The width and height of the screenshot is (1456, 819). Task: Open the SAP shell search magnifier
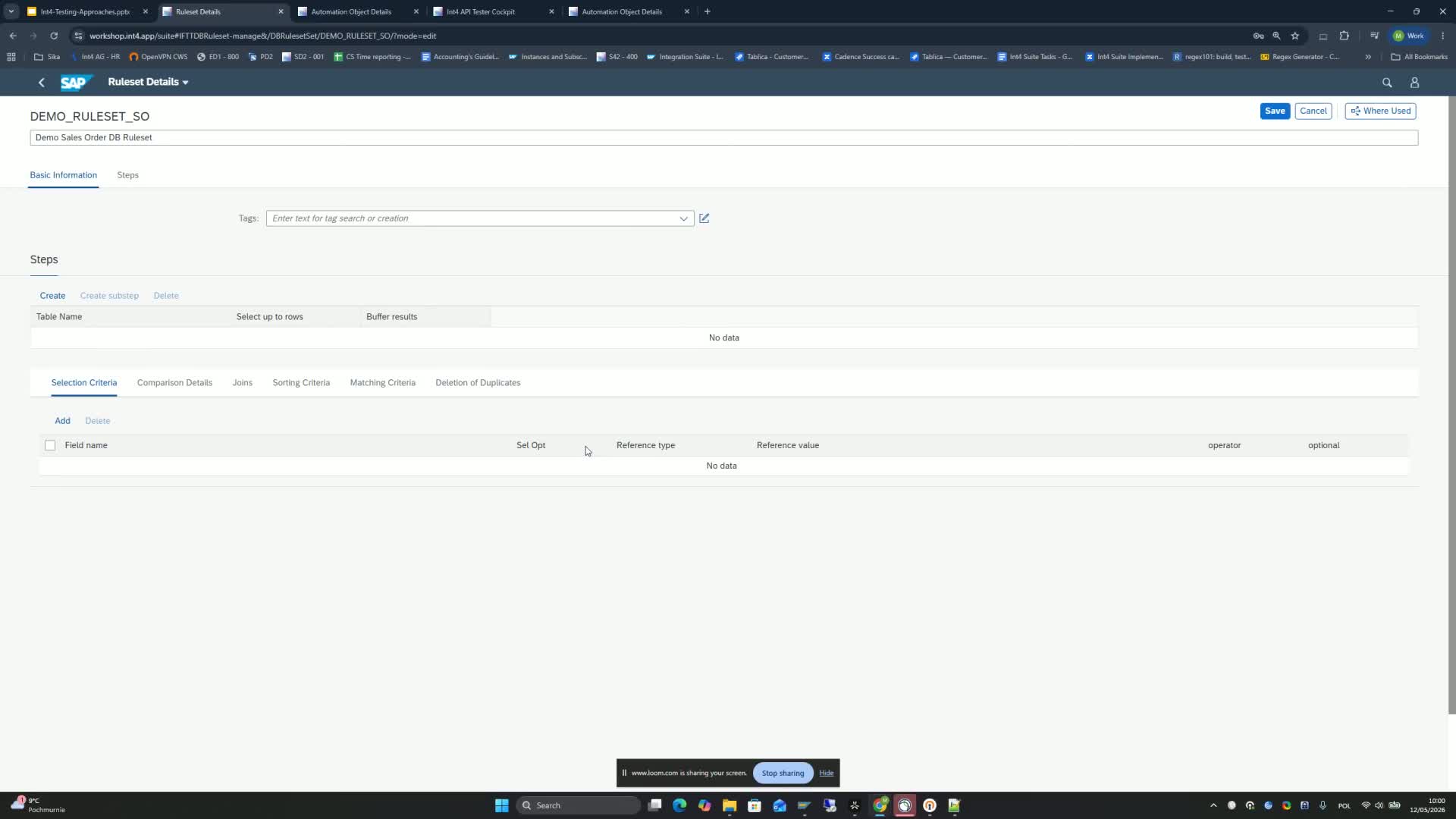pyautogui.click(x=1387, y=83)
